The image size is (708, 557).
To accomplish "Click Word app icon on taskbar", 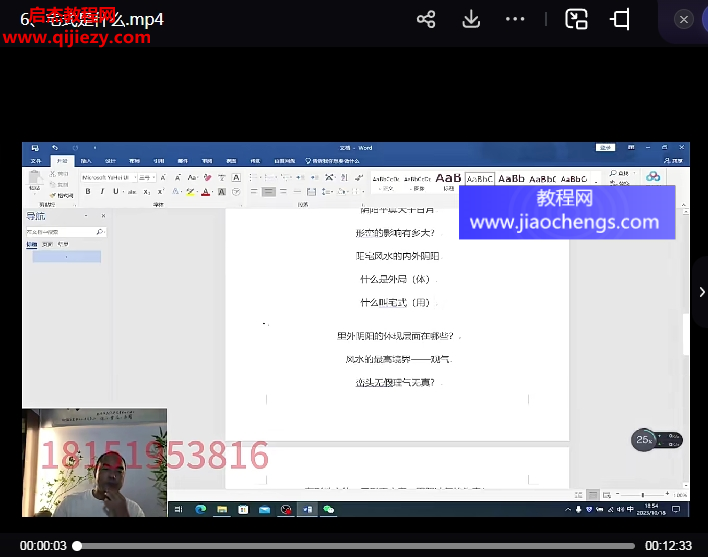I will [x=307, y=509].
